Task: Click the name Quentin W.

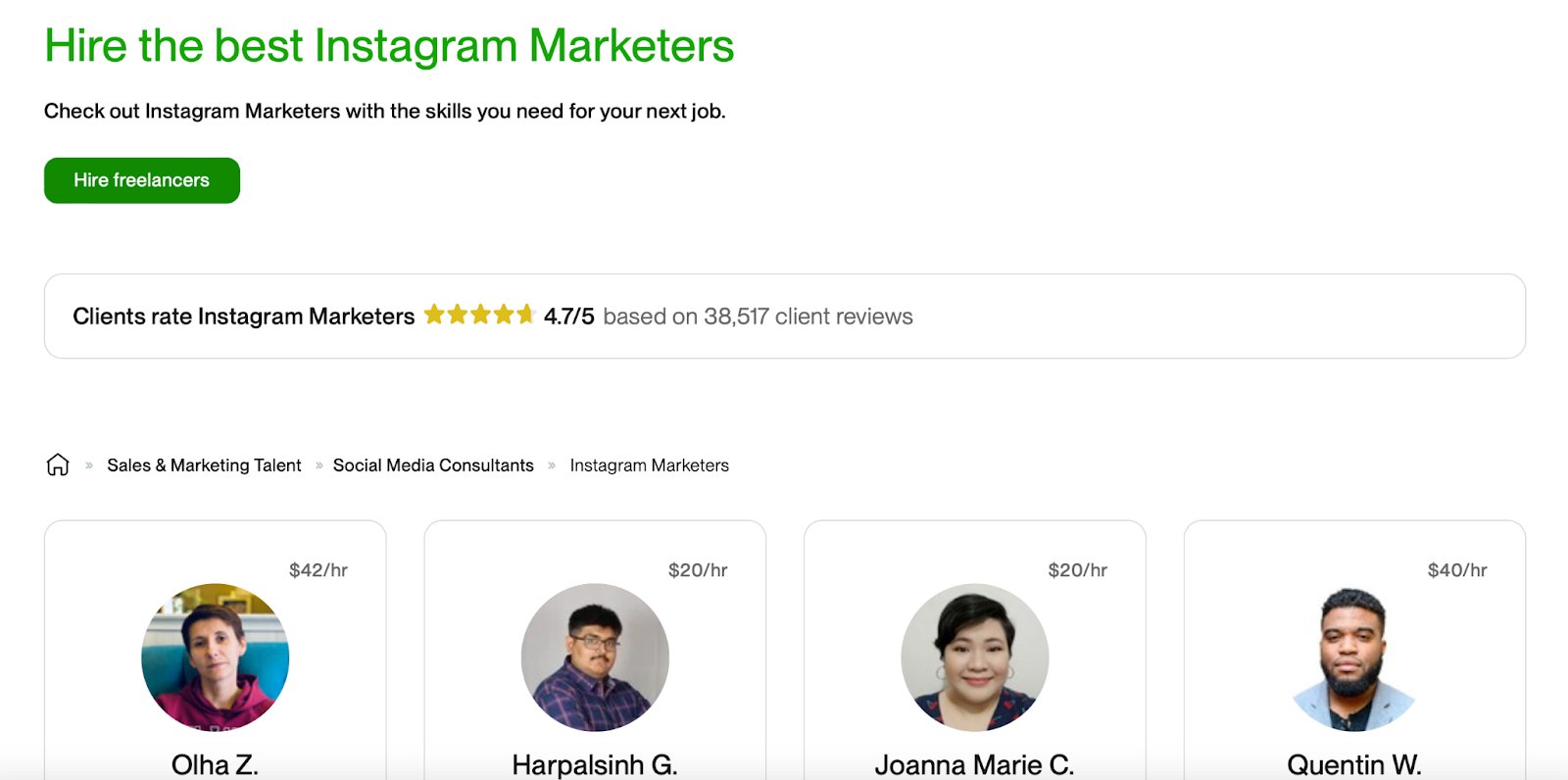Action: [1354, 764]
